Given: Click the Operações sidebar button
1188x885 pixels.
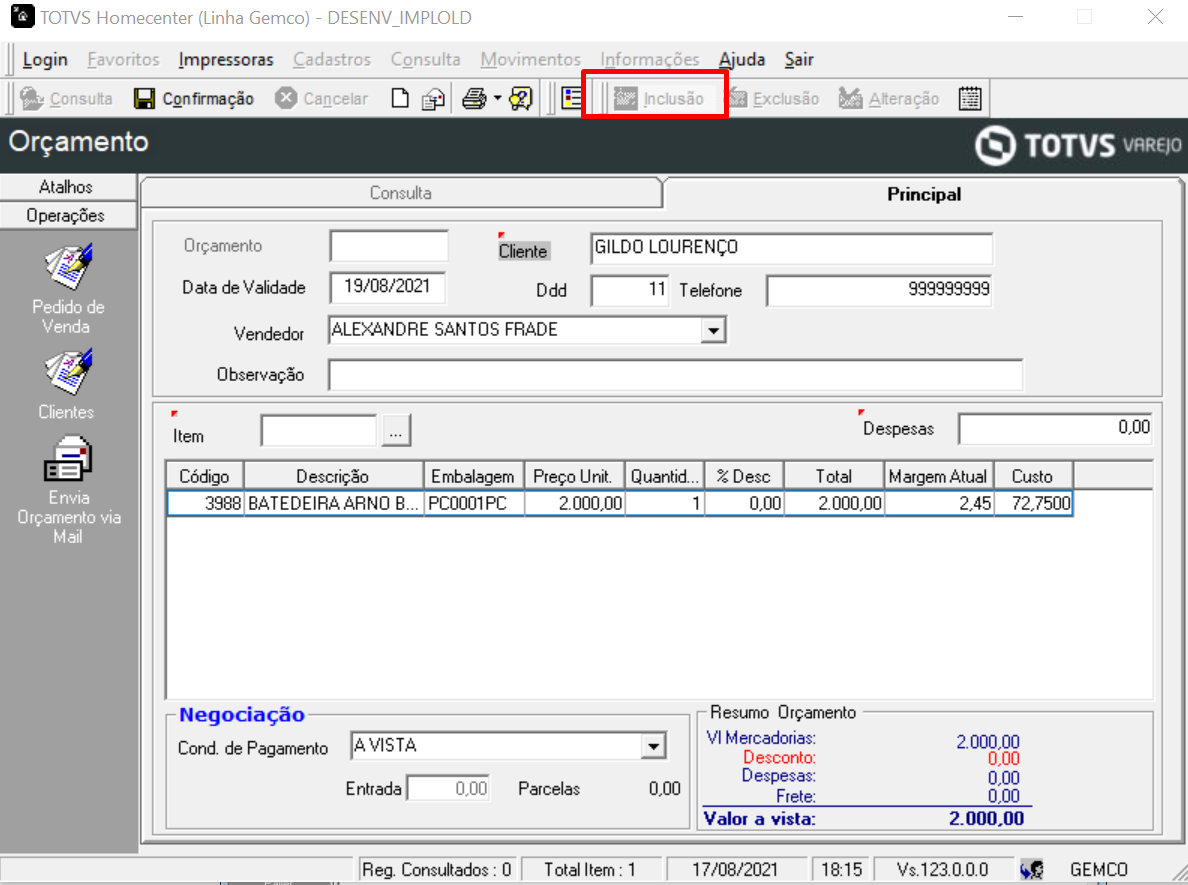Looking at the screenshot, I should coord(66,215).
